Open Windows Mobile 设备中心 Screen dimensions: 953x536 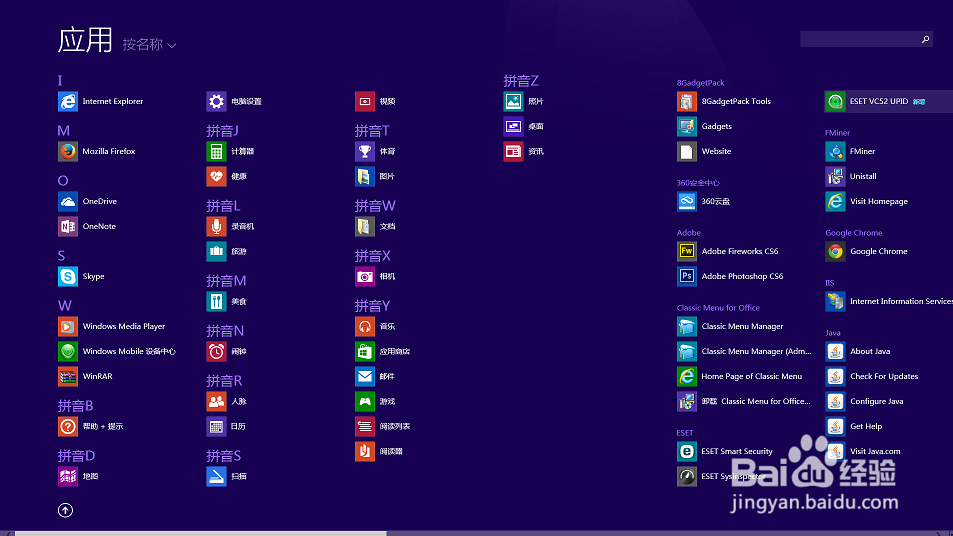pos(117,351)
